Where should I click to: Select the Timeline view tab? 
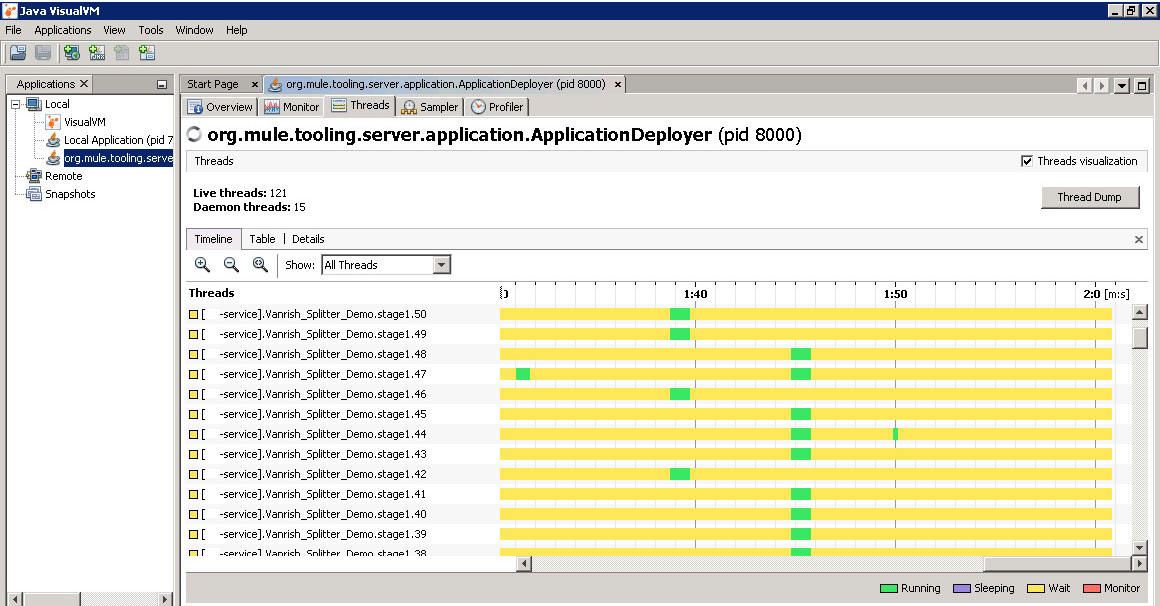coord(213,239)
